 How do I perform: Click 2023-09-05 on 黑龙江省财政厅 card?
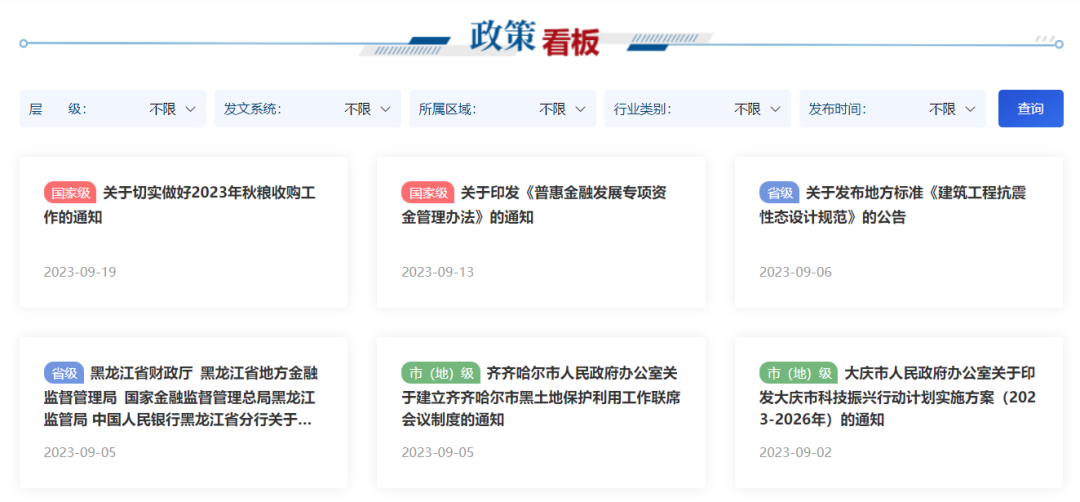click(80, 452)
